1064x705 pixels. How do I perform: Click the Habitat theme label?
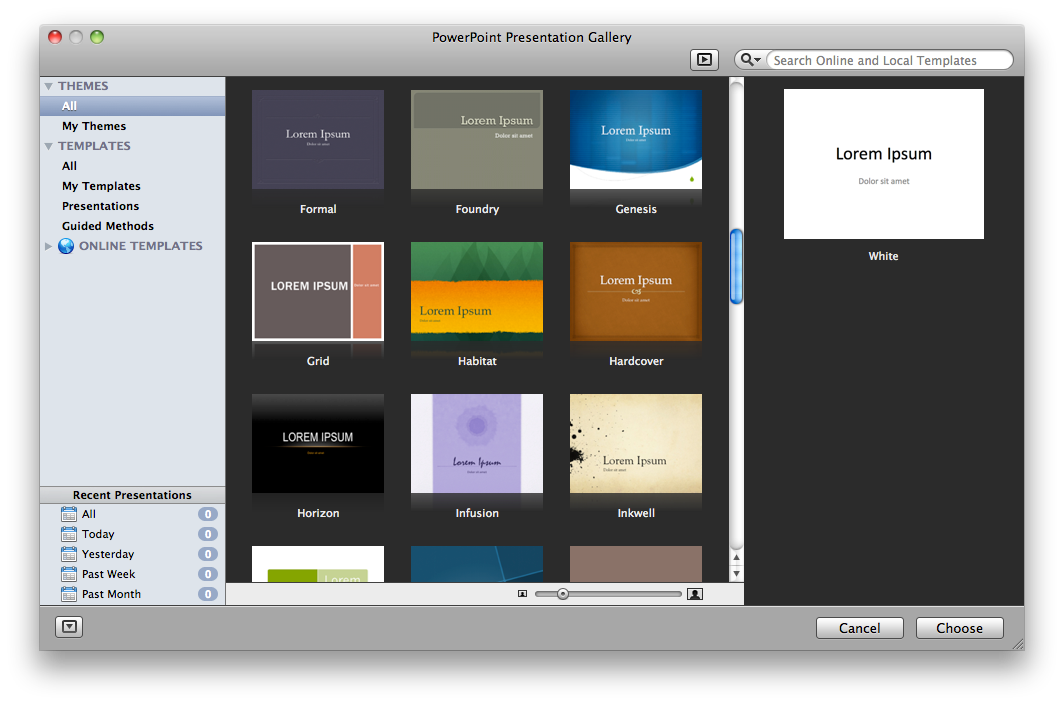pyautogui.click(x=477, y=361)
